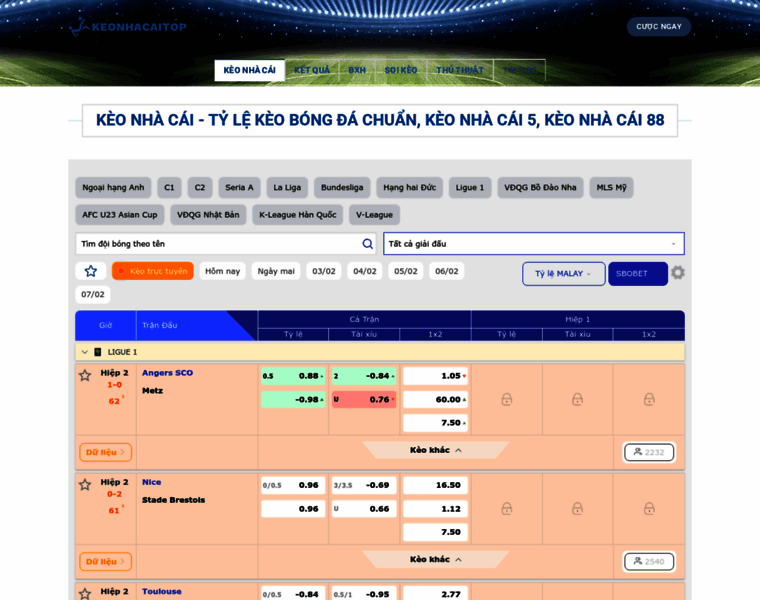
Task: Switch to the BXH tab
Action: 357,70
